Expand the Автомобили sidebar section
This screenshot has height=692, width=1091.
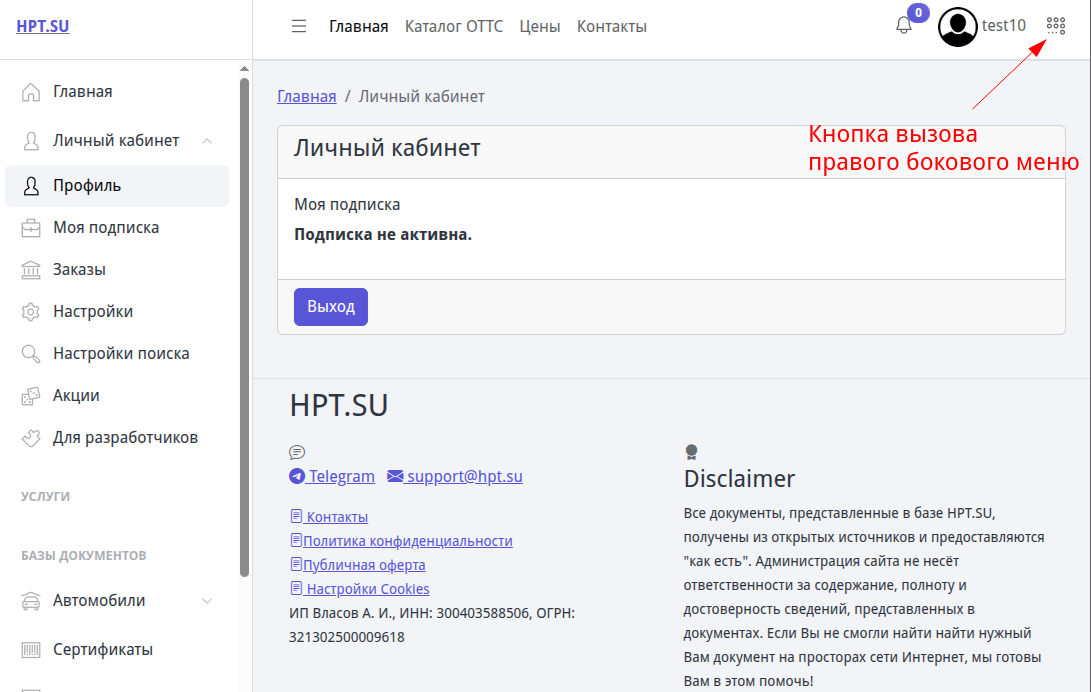point(206,601)
